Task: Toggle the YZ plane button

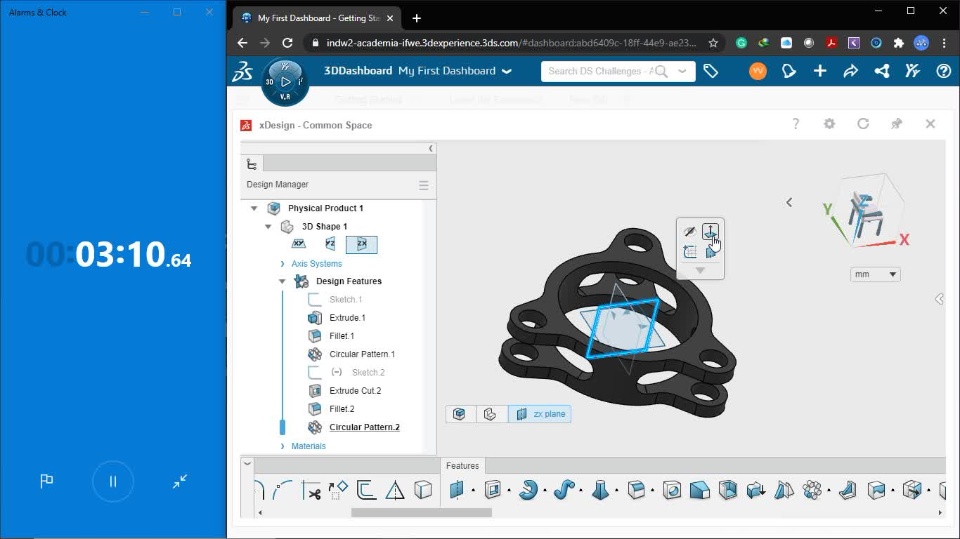Action: pyautogui.click(x=330, y=244)
